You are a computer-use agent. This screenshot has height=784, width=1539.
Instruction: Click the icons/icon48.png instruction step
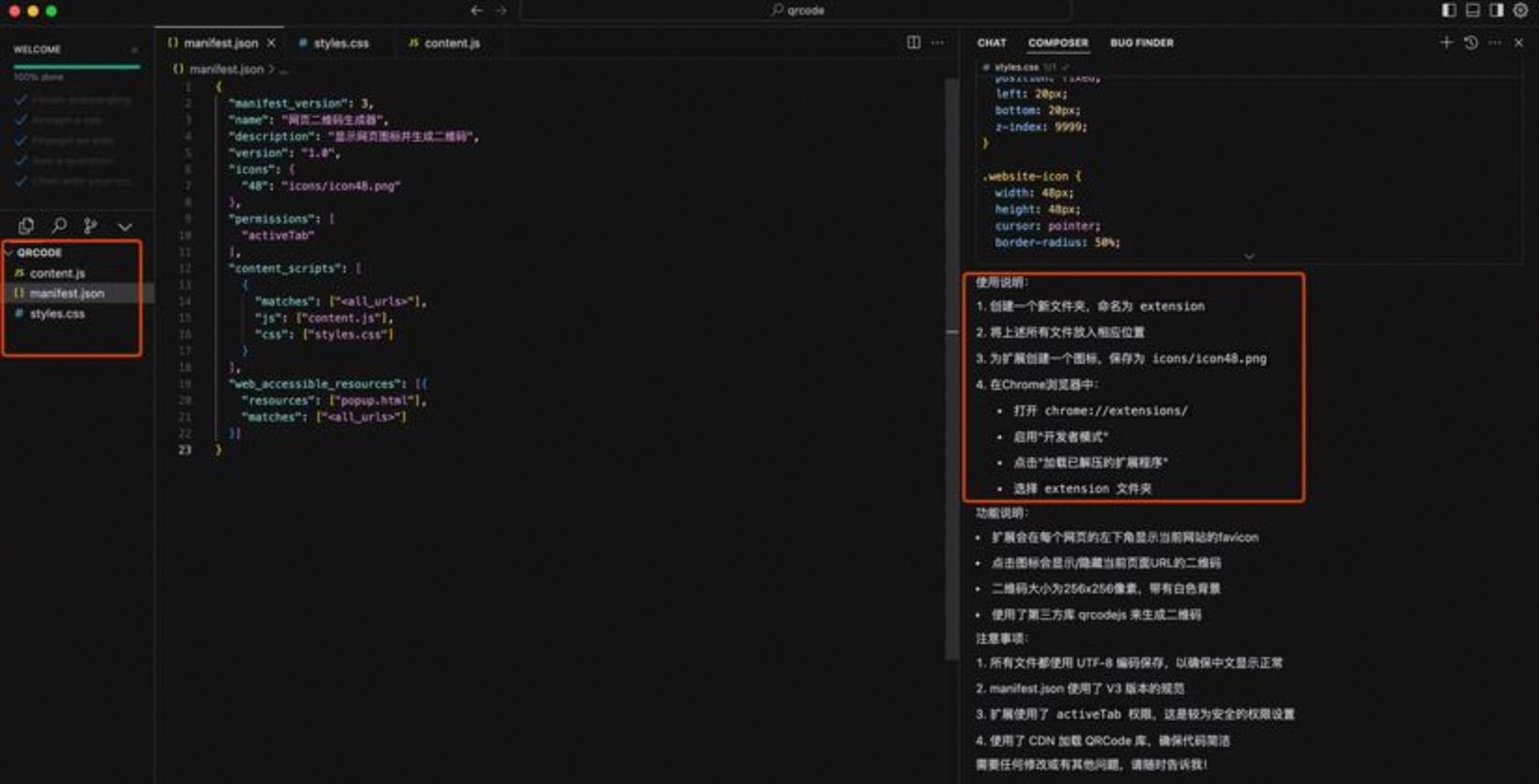point(1121,358)
